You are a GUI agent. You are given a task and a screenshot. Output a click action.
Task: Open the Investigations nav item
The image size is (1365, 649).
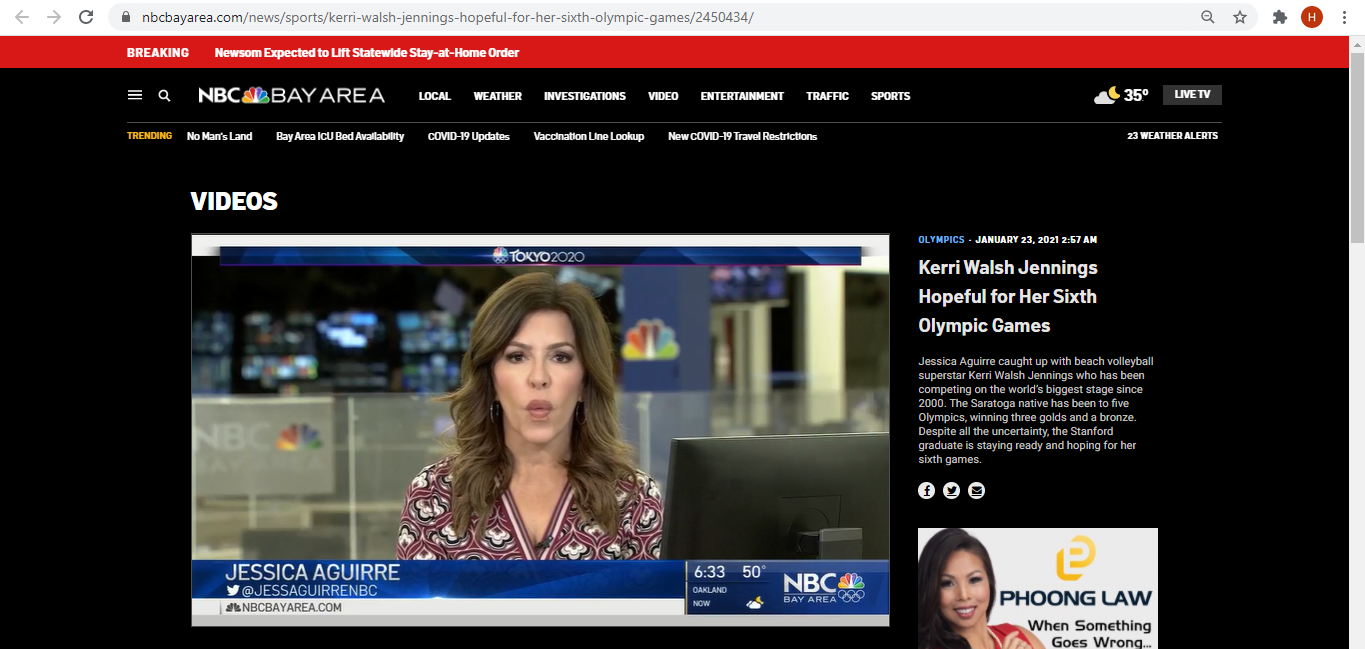click(584, 96)
